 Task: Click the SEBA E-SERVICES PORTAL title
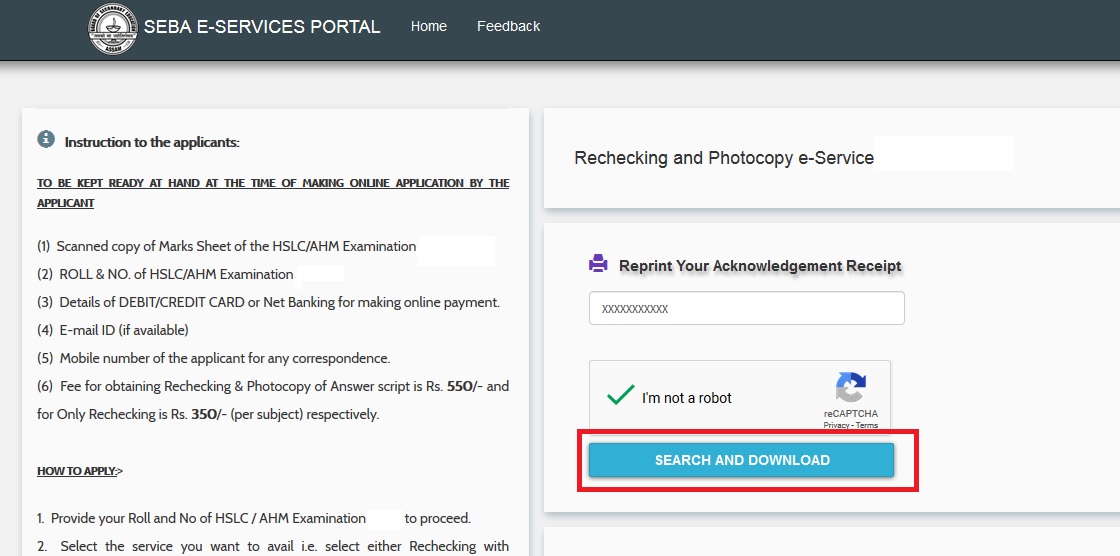click(x=262, y=27)
